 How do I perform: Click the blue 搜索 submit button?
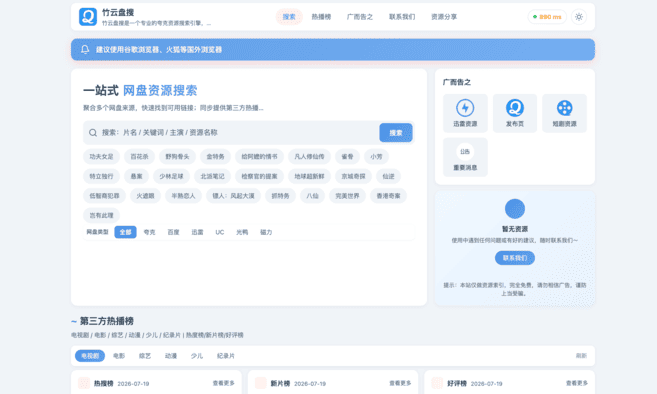pyautogui.click(x=396, y=132)
